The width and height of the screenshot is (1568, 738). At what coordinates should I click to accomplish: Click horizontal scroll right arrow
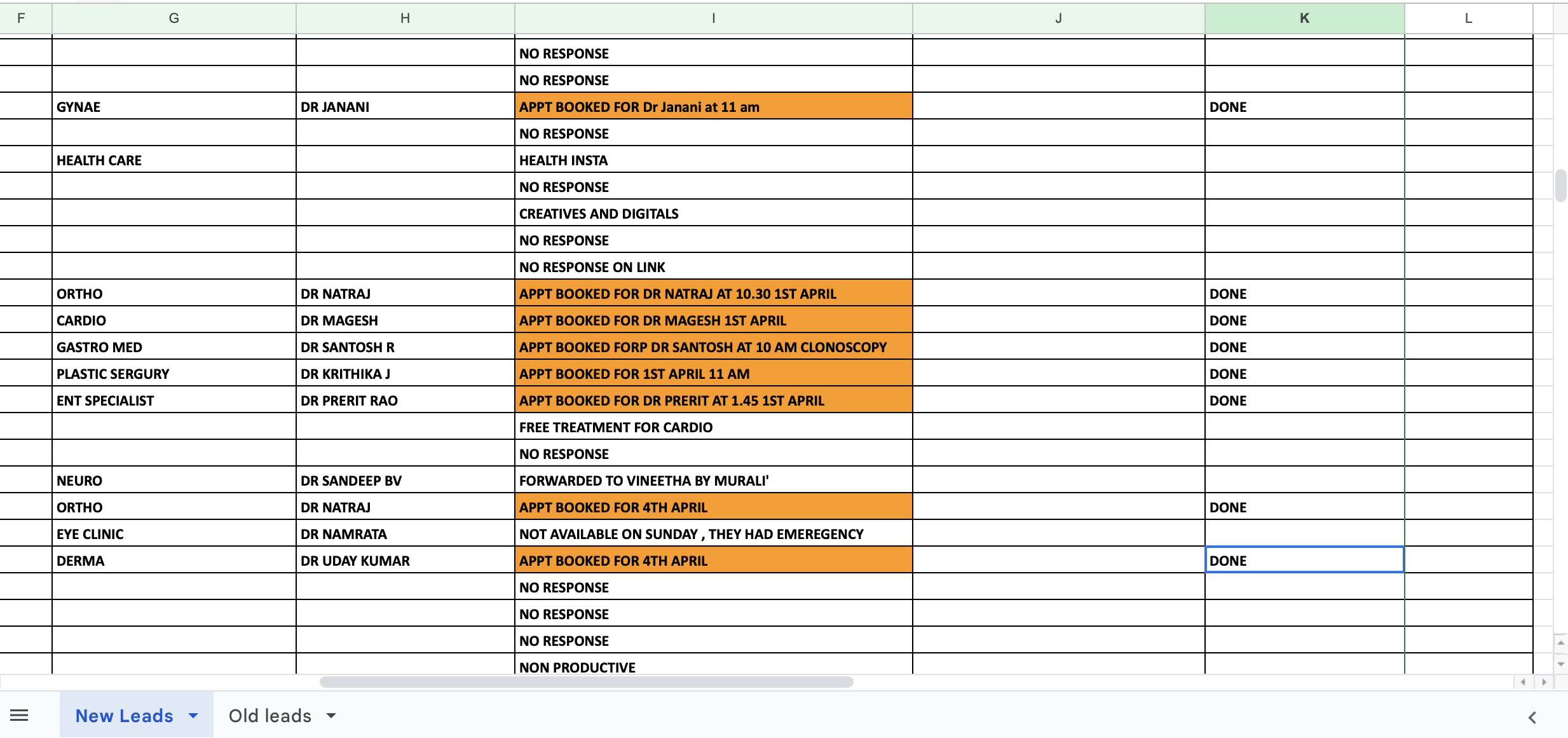pyautogui.click(x=1544, y=682)
